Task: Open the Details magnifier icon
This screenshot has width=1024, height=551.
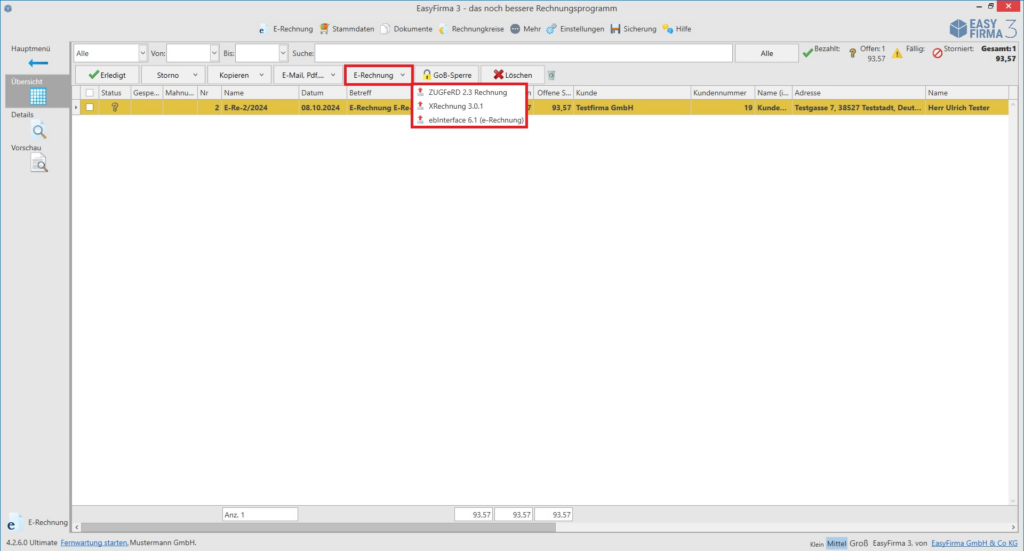Action: tap(39, 131)
